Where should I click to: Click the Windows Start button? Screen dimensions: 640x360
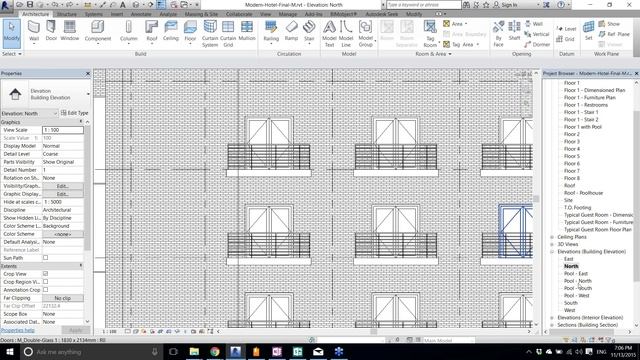(9, 351)
